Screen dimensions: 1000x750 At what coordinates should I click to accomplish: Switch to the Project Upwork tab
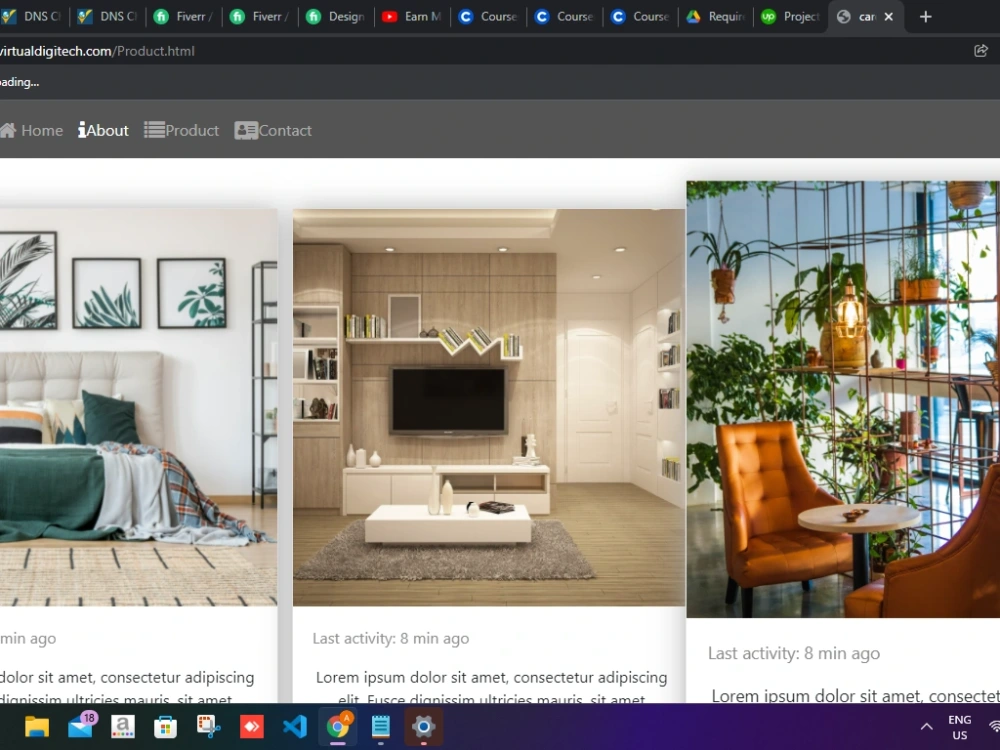(791, 17)
